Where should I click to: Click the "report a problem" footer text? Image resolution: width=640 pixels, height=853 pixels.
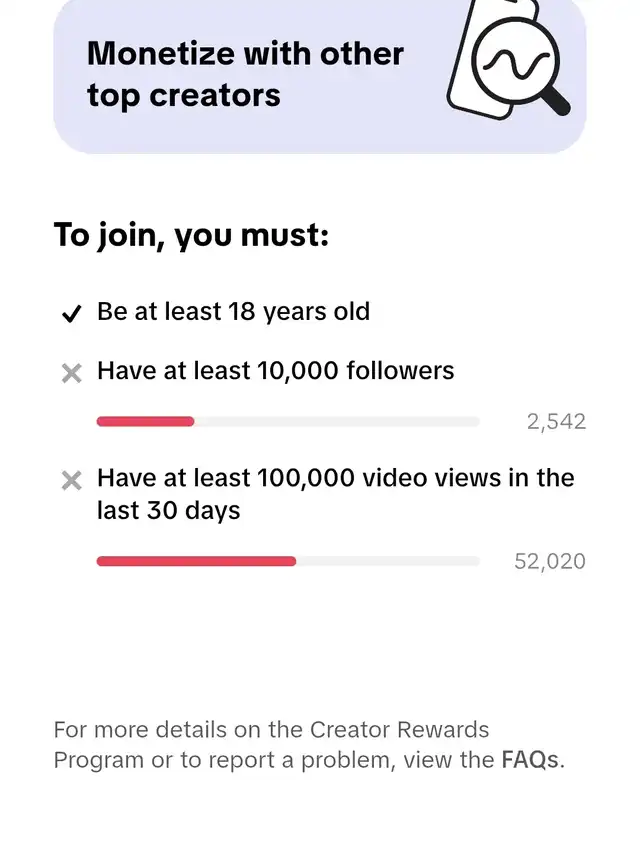point(289,760)
